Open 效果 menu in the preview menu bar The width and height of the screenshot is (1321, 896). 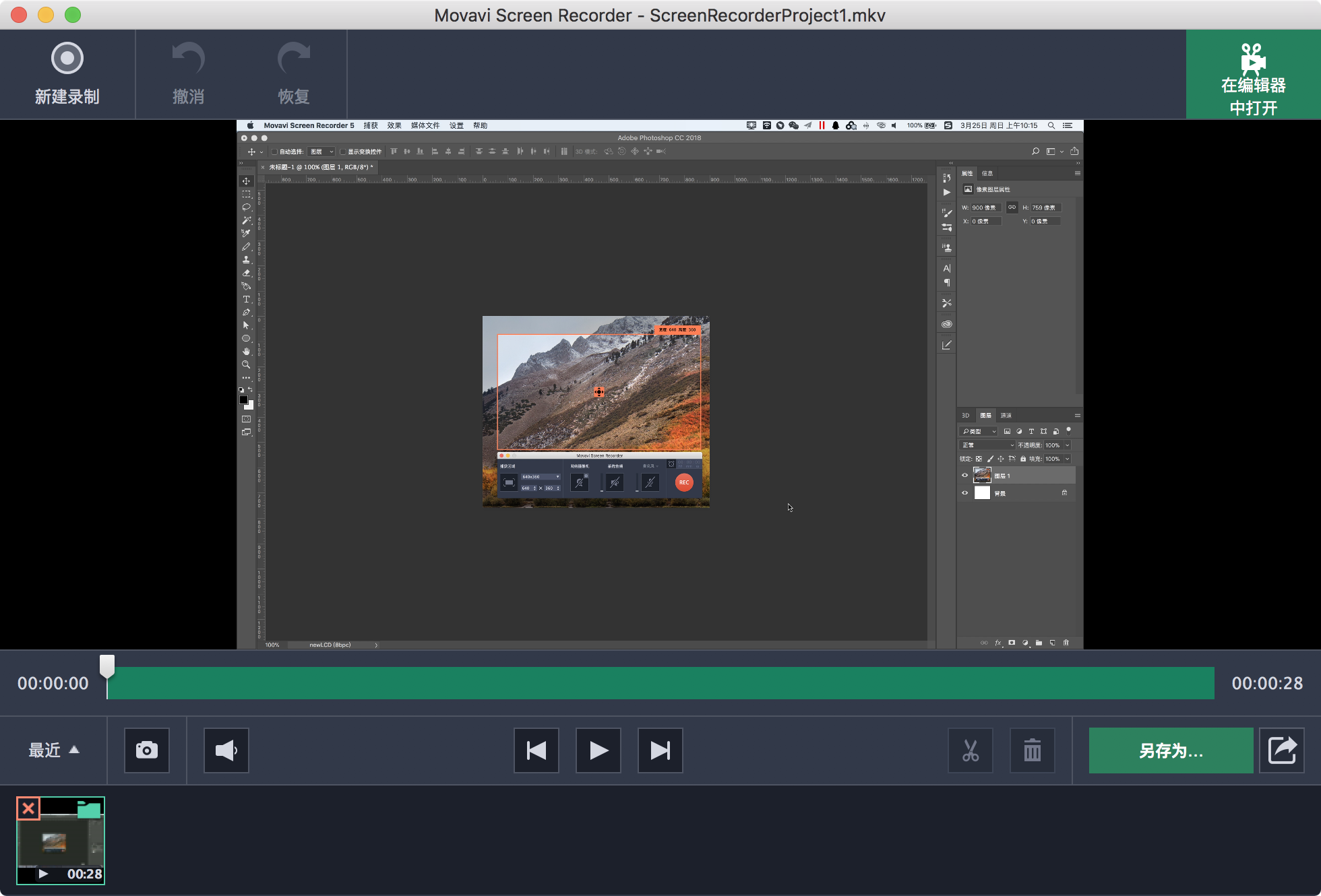(394, 125)
